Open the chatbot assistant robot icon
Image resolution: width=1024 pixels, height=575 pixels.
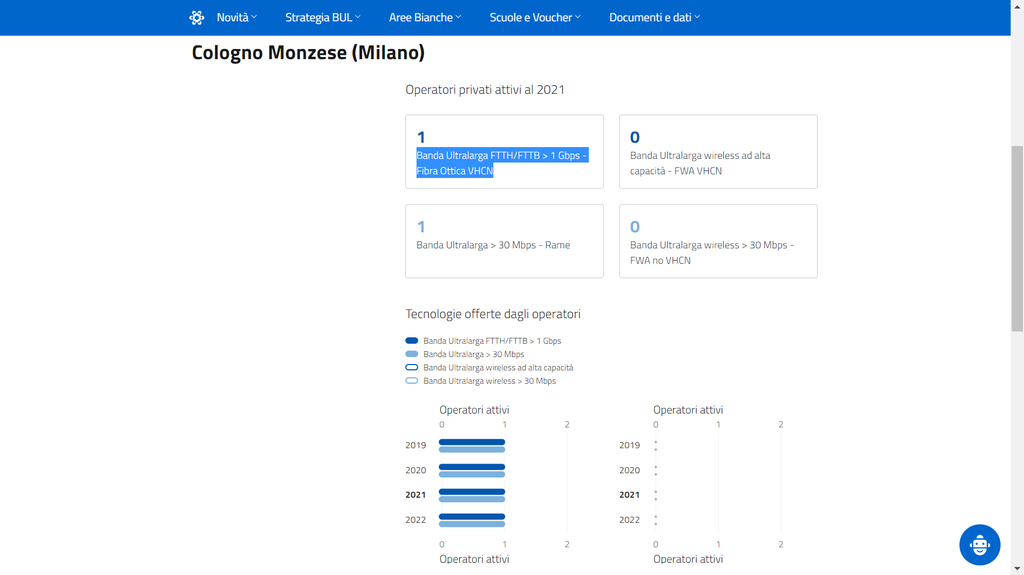(x=979, y=544)
